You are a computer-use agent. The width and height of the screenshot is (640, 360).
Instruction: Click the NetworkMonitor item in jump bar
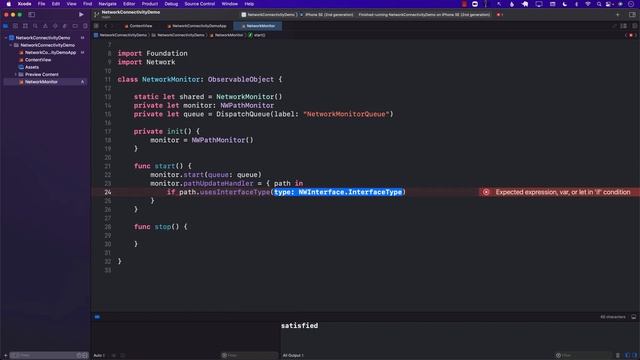227,35
